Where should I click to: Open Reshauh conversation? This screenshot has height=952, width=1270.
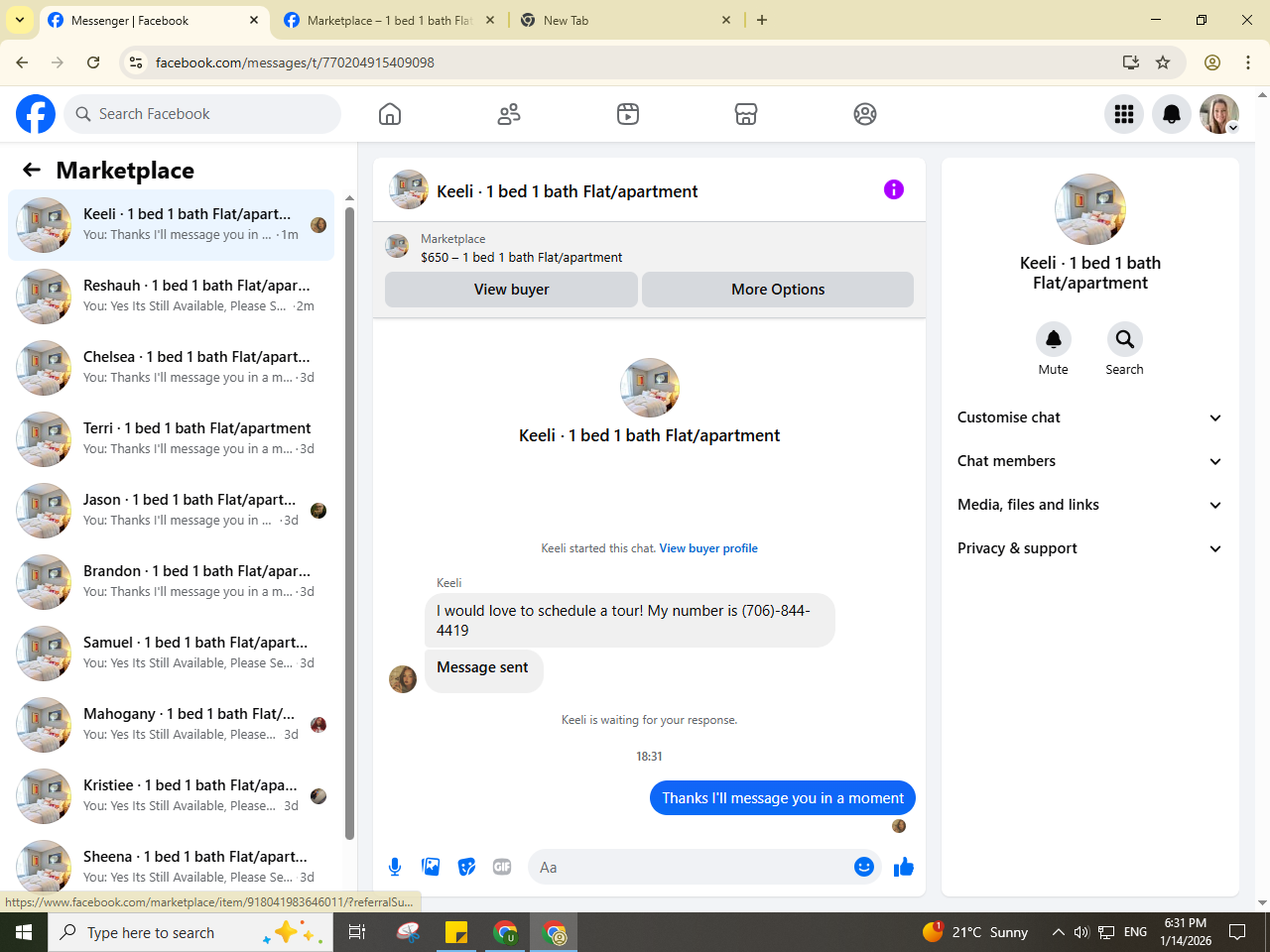coord(172,297)
